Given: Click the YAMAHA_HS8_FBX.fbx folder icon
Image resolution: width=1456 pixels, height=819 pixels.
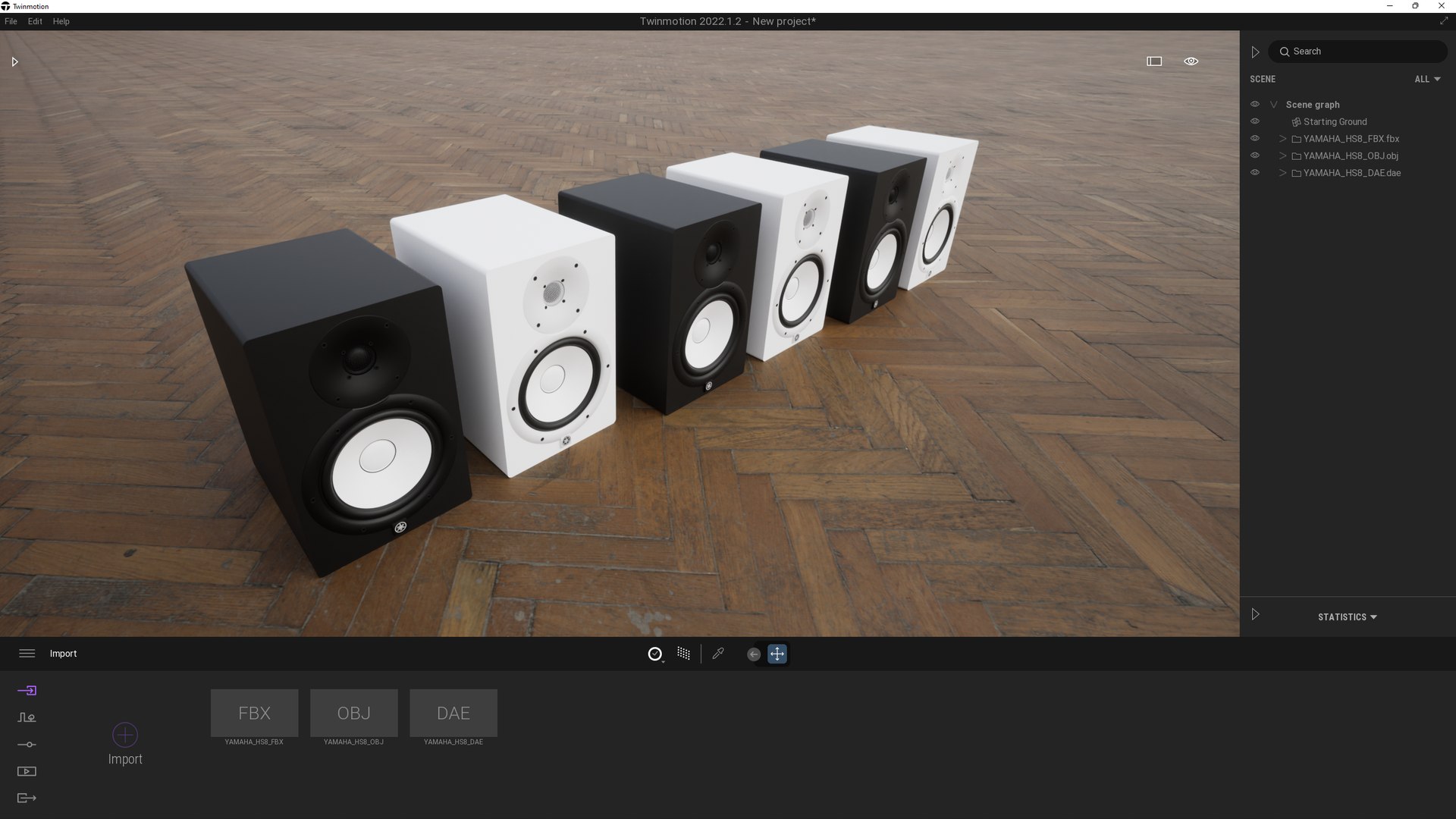Looking at the screenshot, I should 1297,139.
